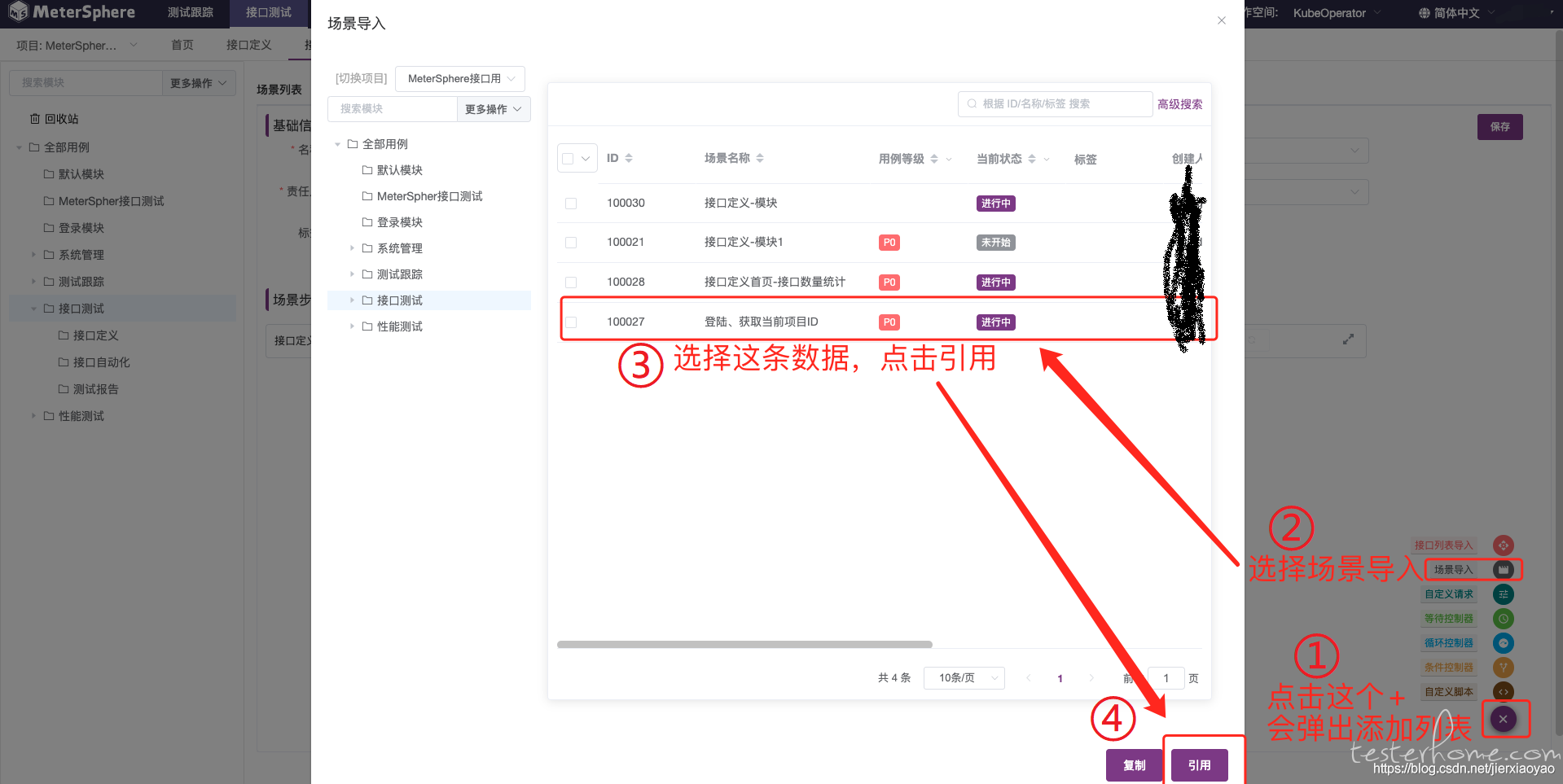Click the background 保存 button
The width and height of the screenshot is (1563, 784).
tap(1499, 127)
